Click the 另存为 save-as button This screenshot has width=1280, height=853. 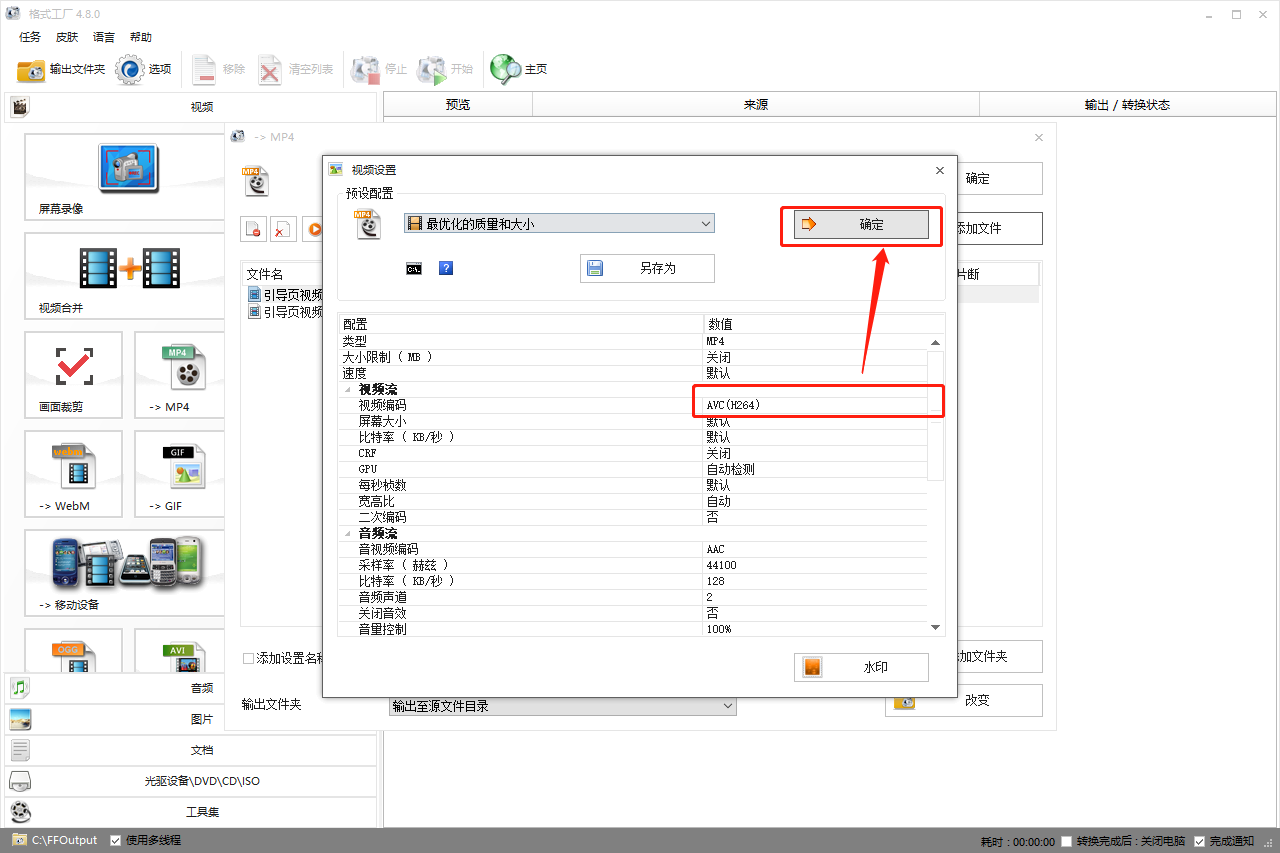pos(647,268)
